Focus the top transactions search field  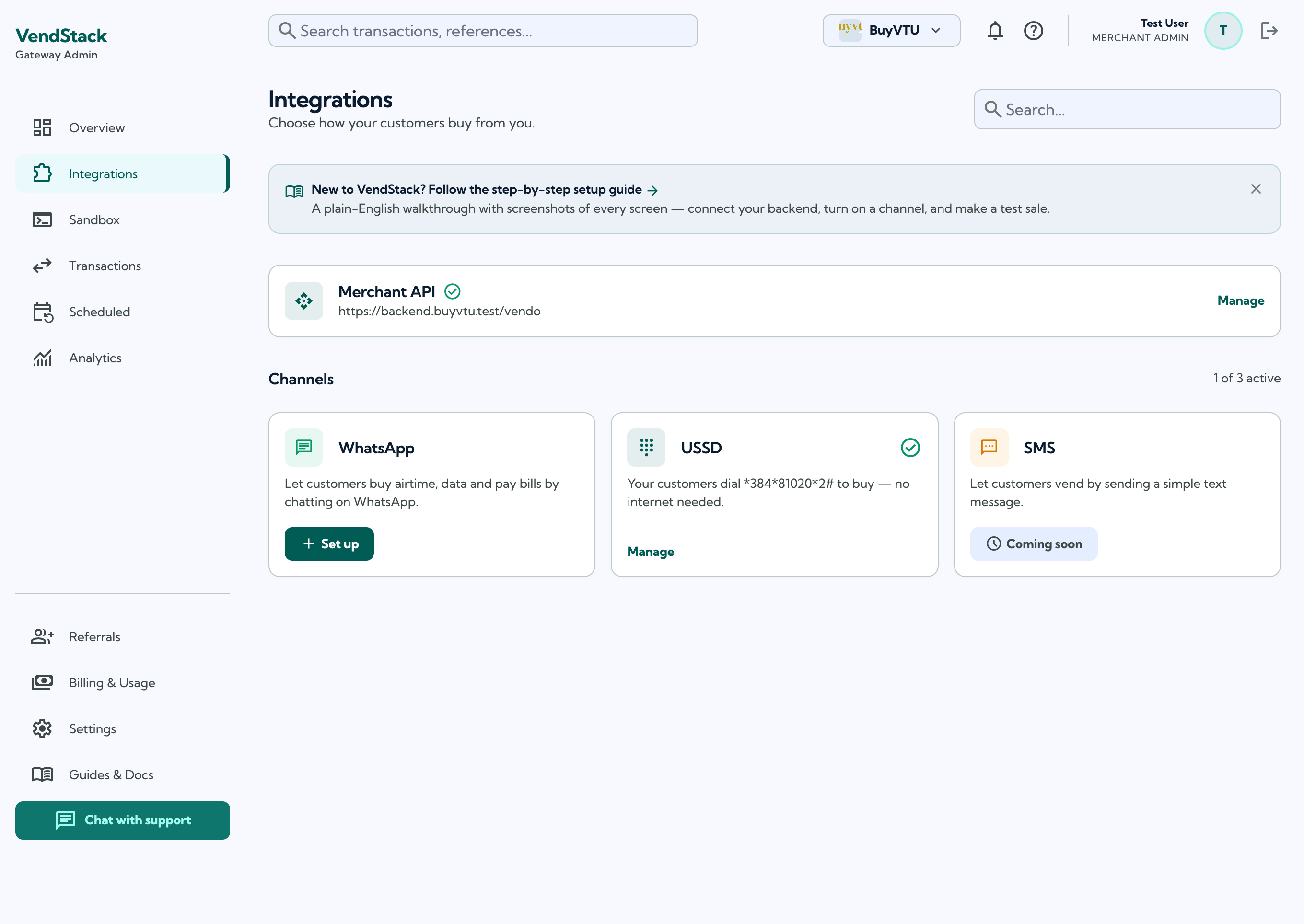click(483, 31)
